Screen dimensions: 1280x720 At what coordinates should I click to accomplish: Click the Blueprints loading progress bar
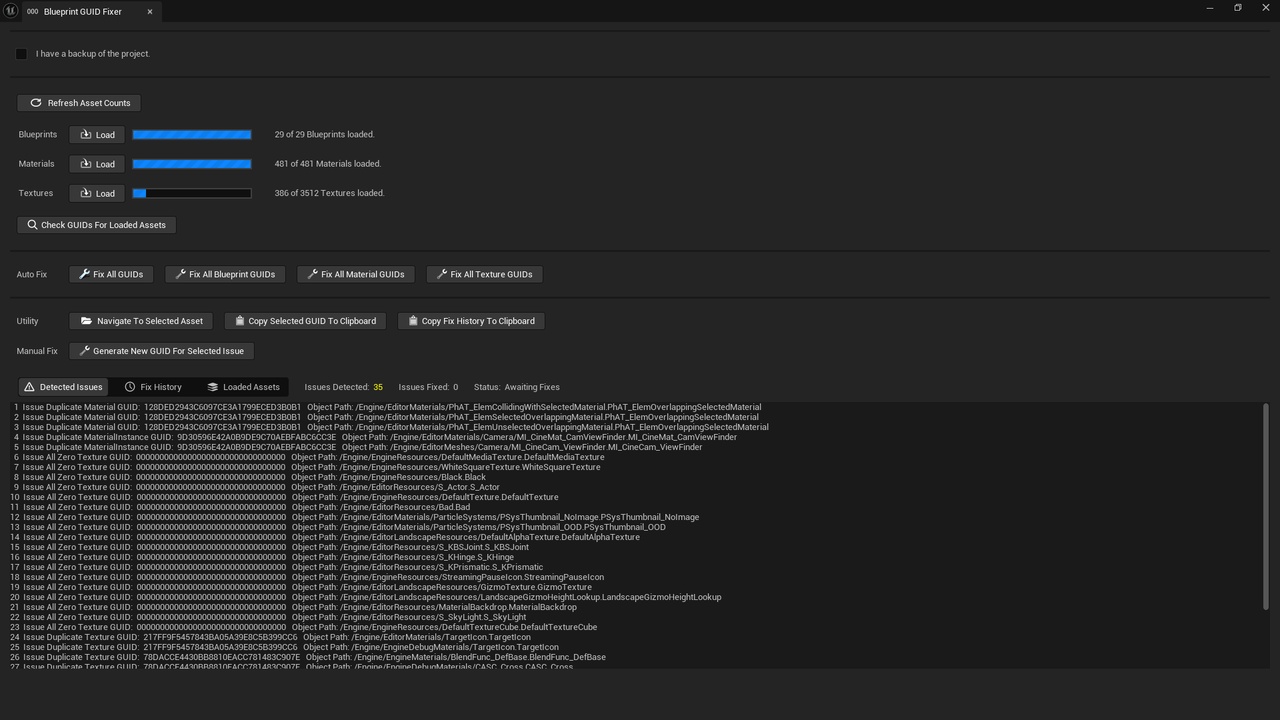click(x=192, y=134)
